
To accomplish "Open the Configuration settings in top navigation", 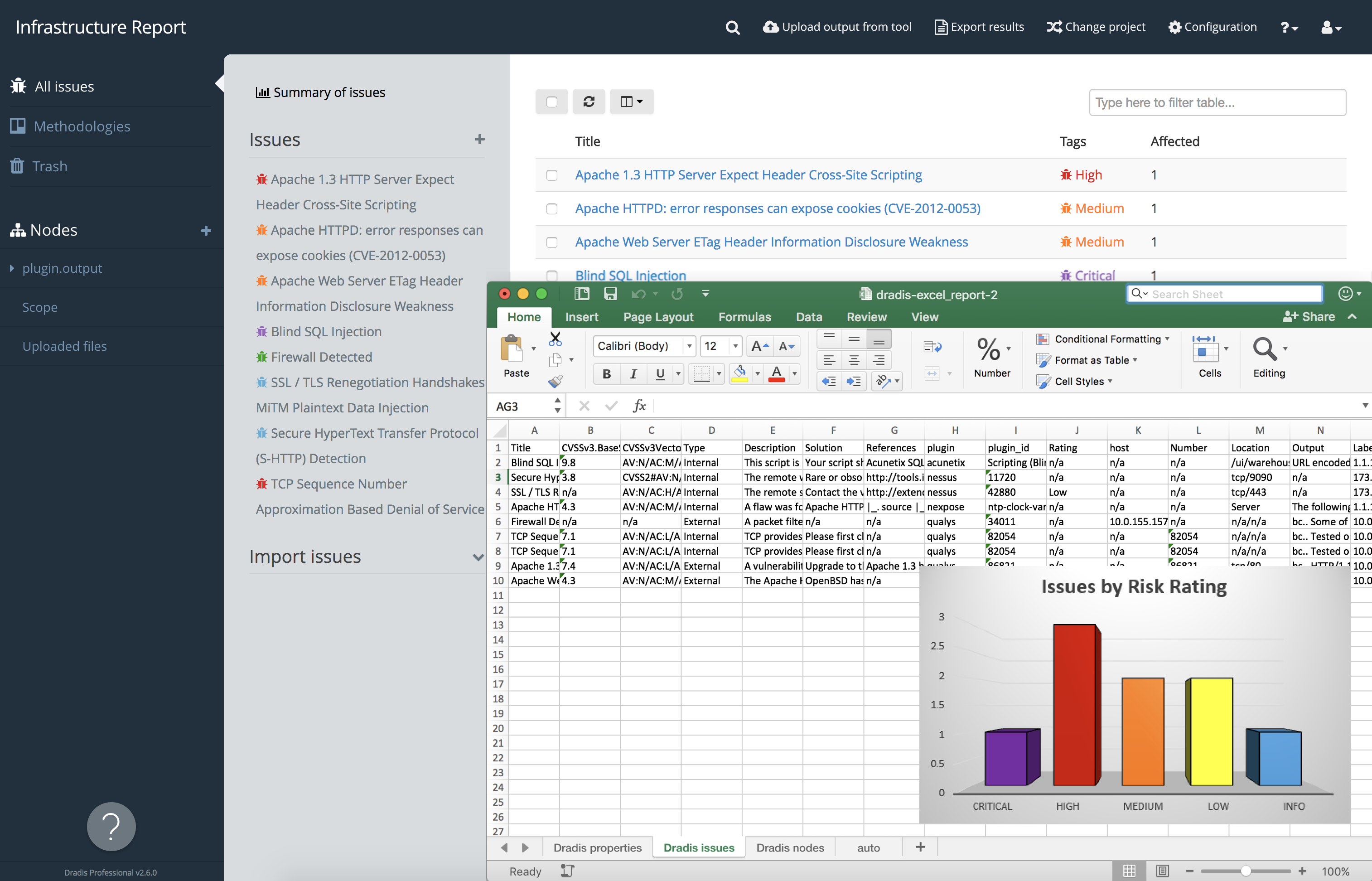I will (x=1212, y=27).
